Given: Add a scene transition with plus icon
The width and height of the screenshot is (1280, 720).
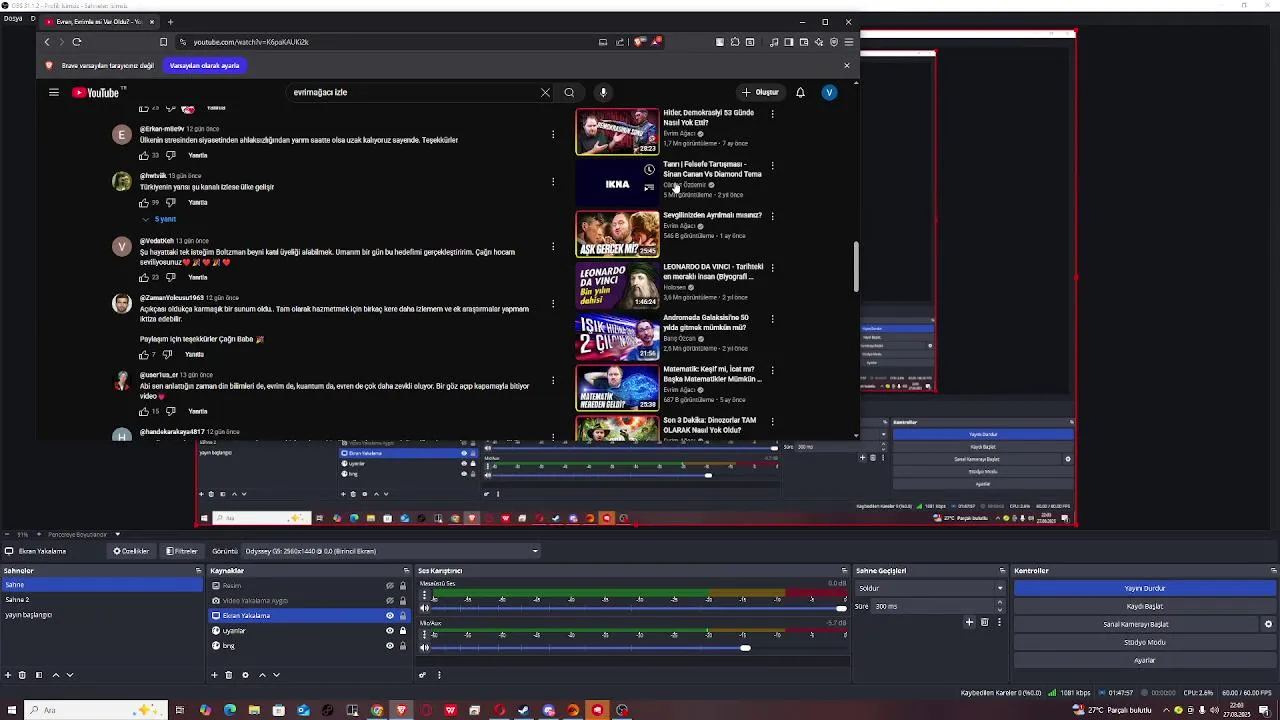Looking at the screenshot, I should [969, 622].
